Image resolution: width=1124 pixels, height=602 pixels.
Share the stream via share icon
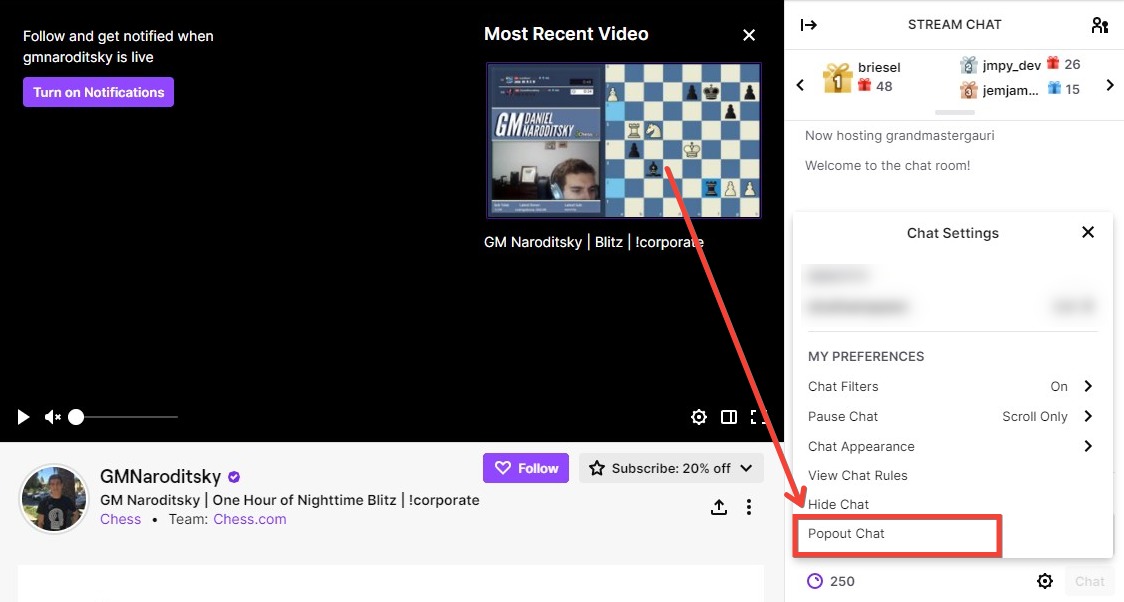(718, 507)
